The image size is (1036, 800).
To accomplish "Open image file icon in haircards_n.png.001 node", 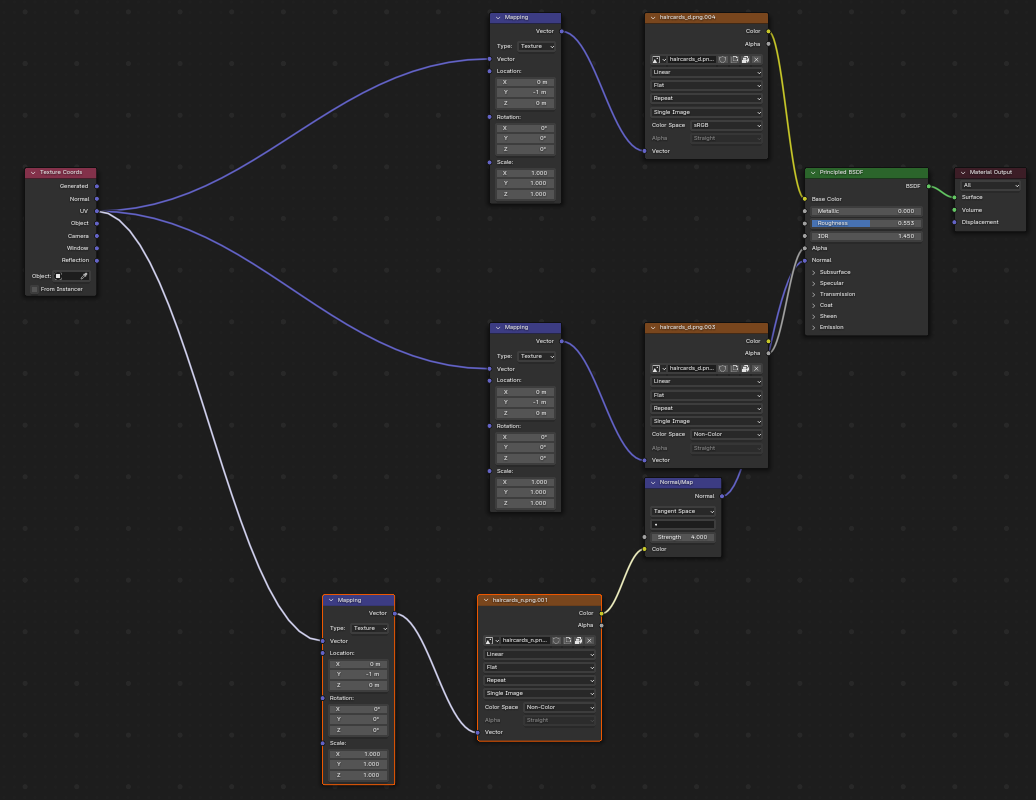I will [x=578, y=640].
